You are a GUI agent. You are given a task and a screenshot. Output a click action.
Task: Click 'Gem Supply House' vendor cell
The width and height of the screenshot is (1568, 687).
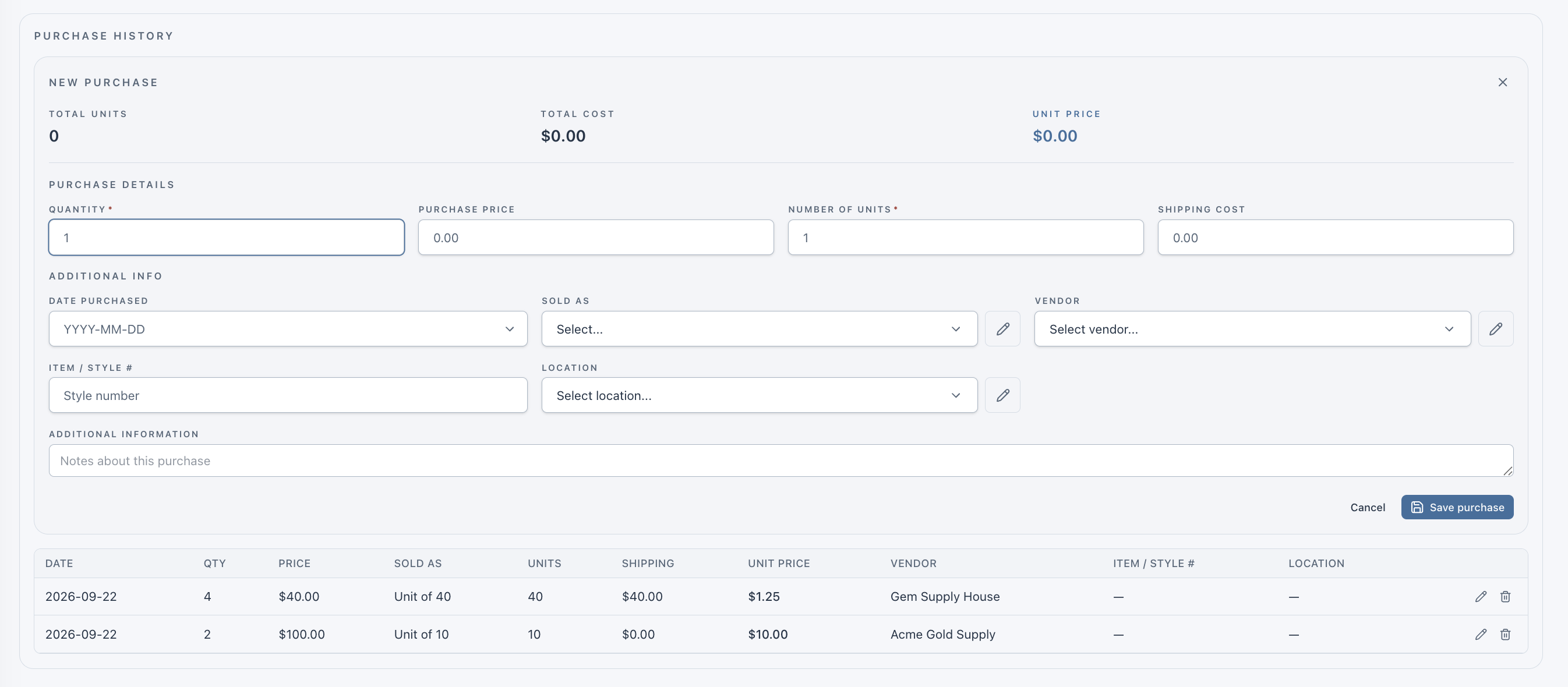pyautogui.click(x=945, y=596)
